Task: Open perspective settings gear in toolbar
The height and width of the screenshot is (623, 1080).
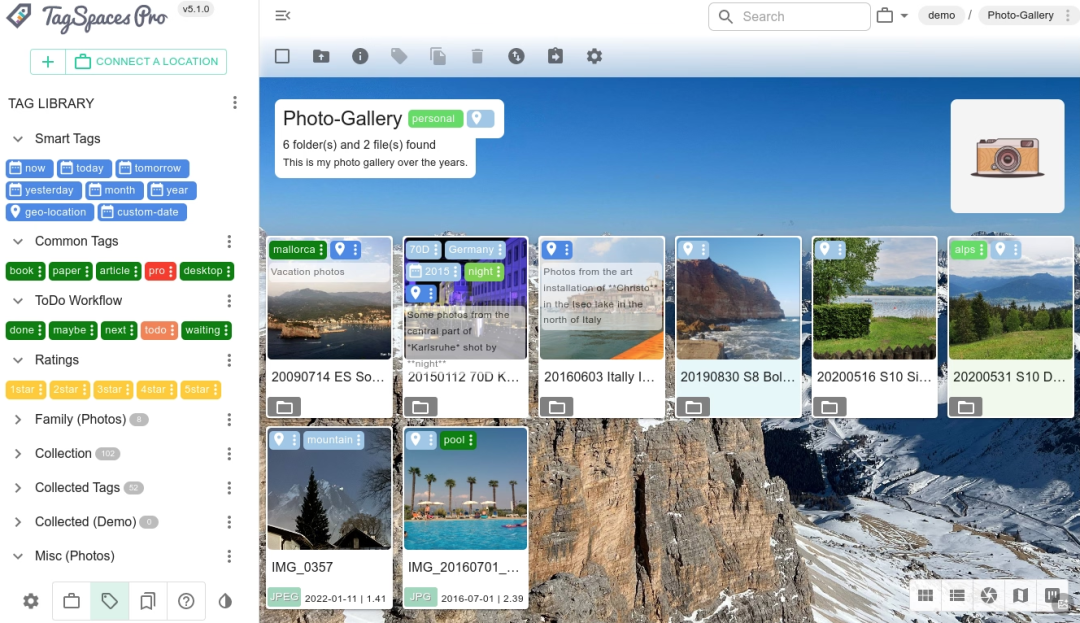Action: pyautogui.click(x=594, y=56)
